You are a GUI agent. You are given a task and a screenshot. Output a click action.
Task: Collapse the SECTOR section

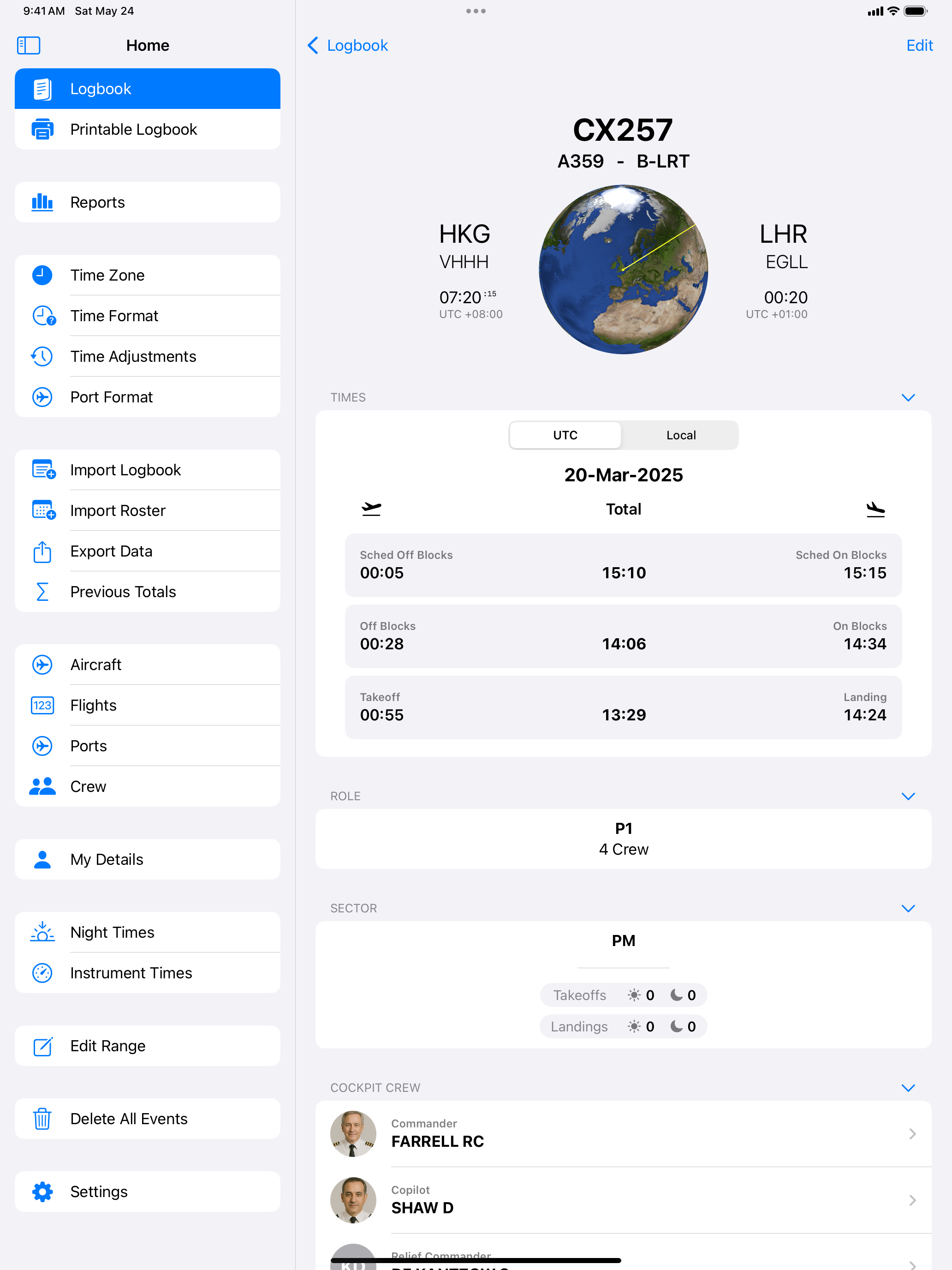tap(908, 908)
